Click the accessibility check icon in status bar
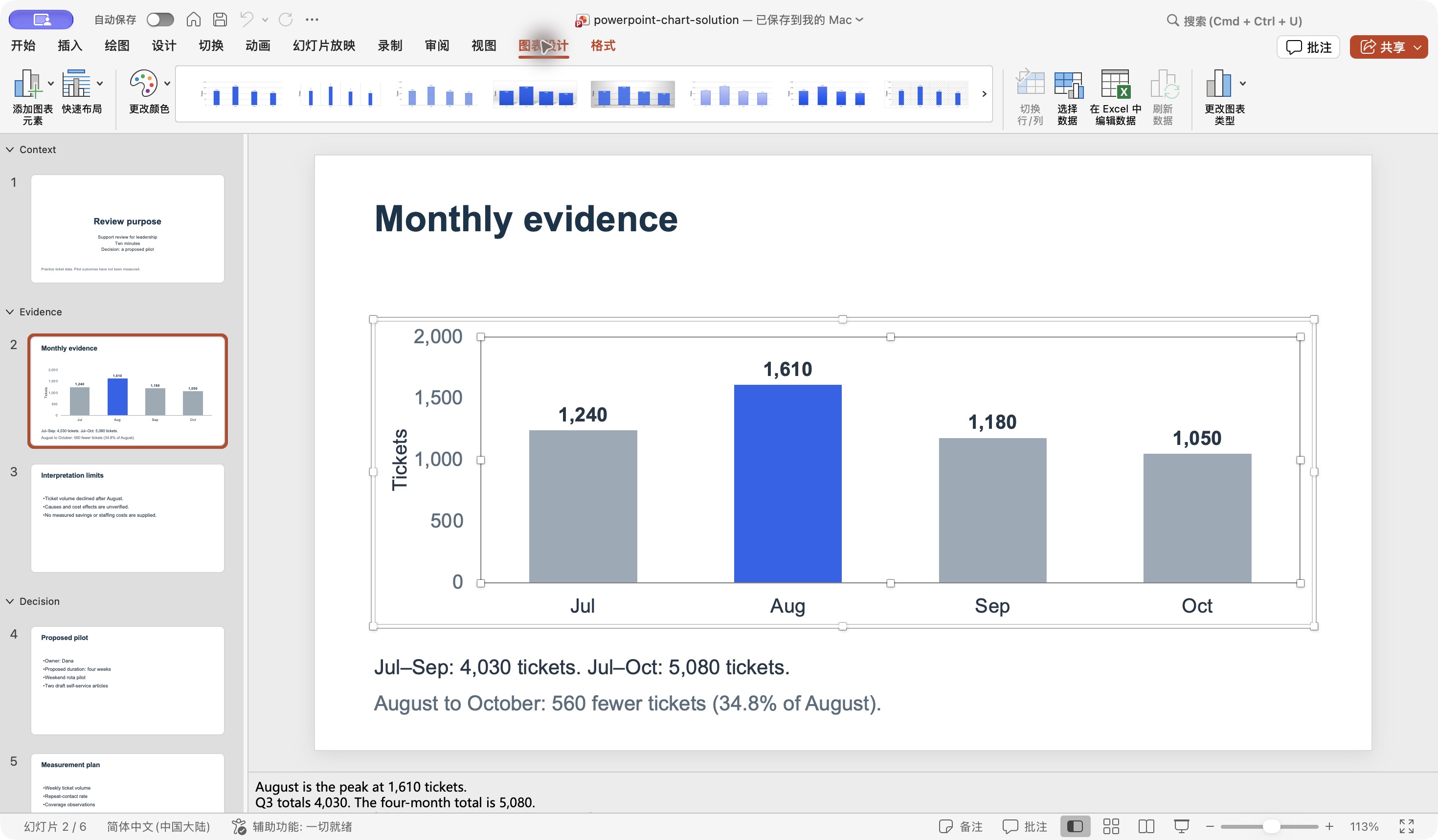1438x840 pixels. click(x=239, y=827)
